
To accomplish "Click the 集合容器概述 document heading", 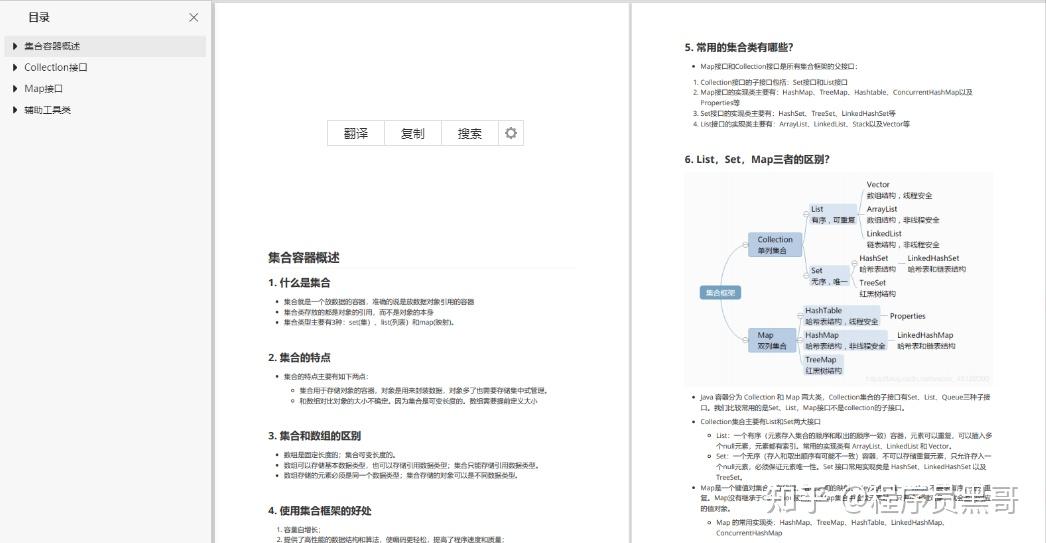I will [x=304, y=257].
